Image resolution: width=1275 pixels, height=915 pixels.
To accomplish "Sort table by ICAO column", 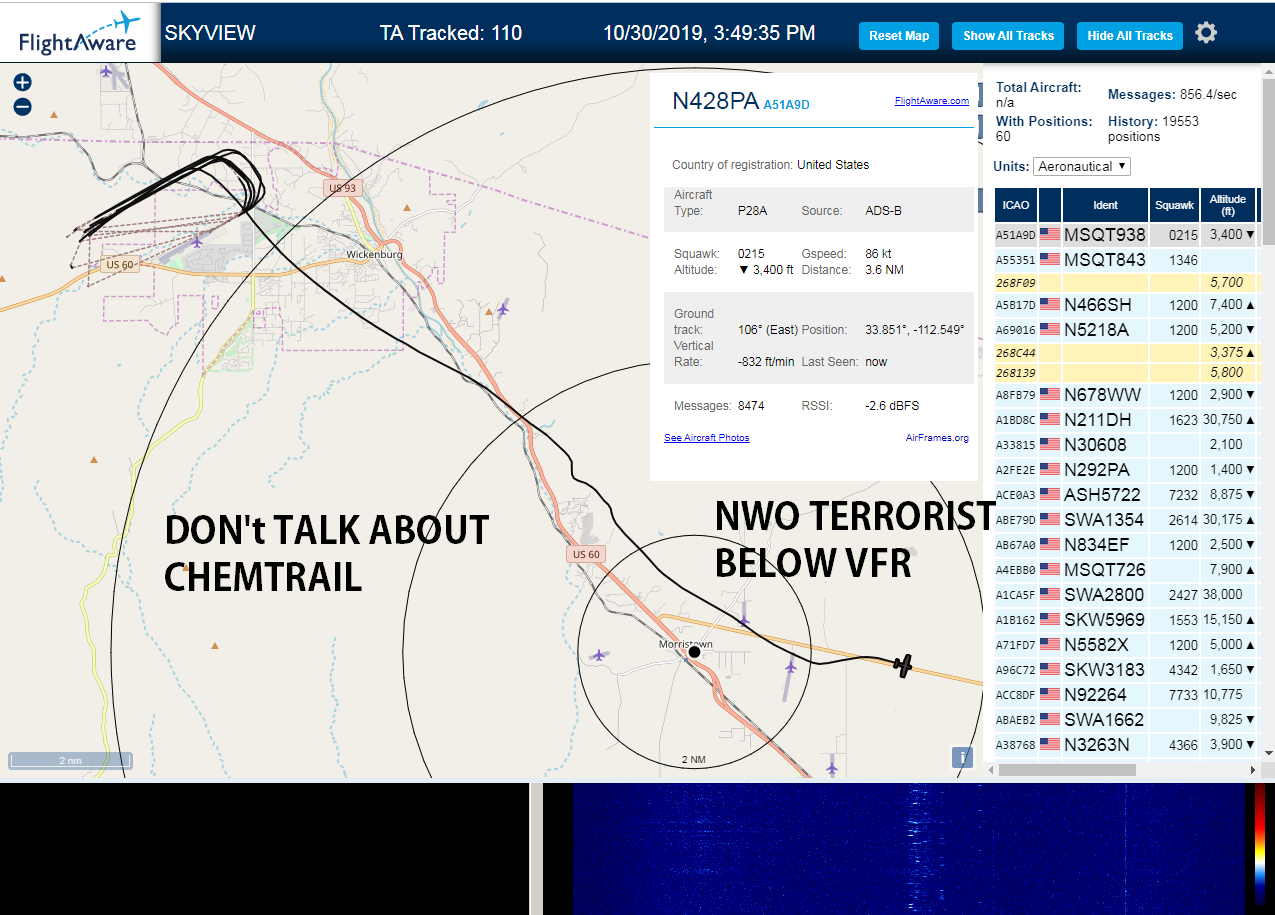I will coord(1015,205).
